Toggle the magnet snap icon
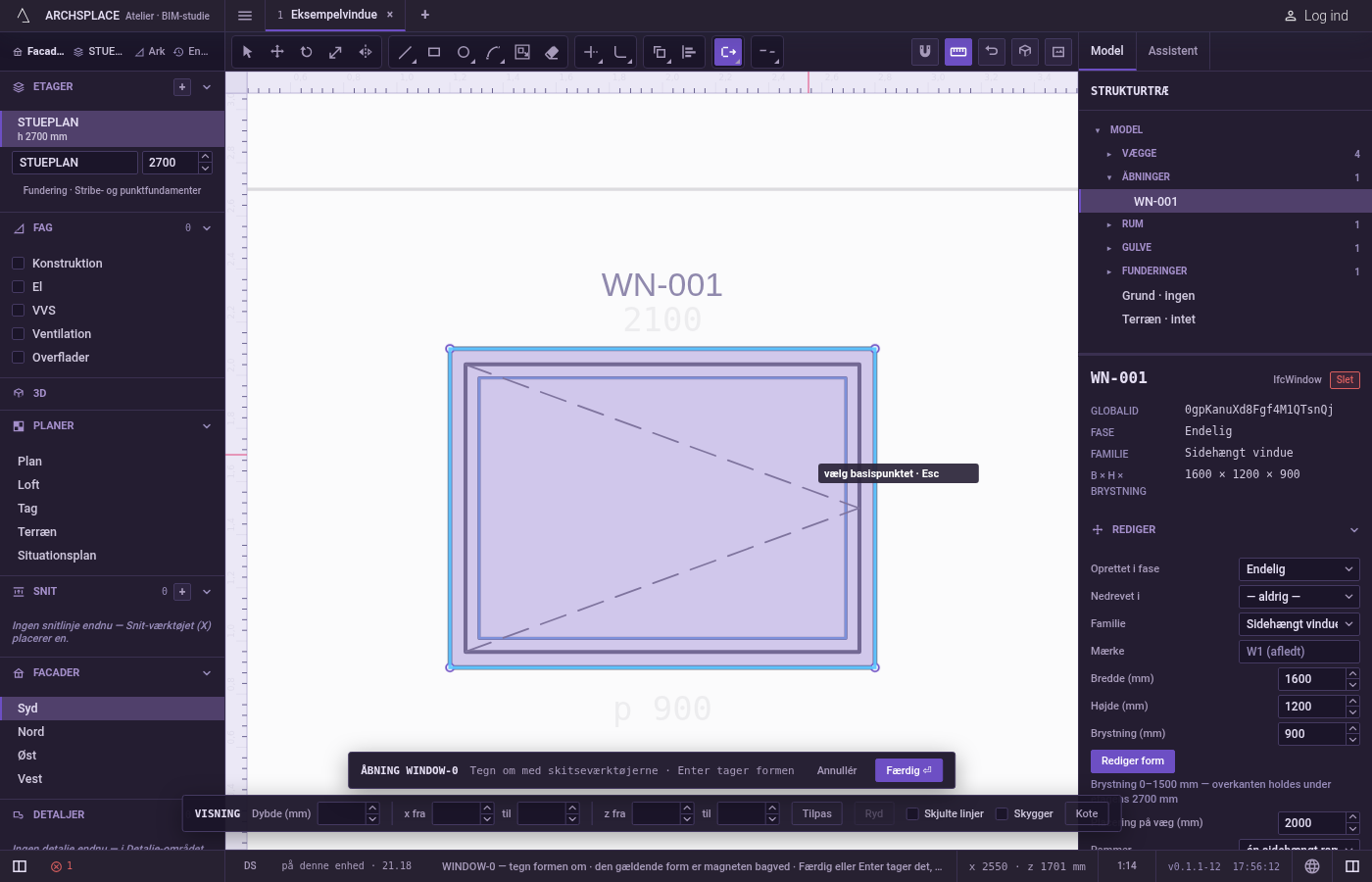The image size is (1372, 882). click(924, 52)
